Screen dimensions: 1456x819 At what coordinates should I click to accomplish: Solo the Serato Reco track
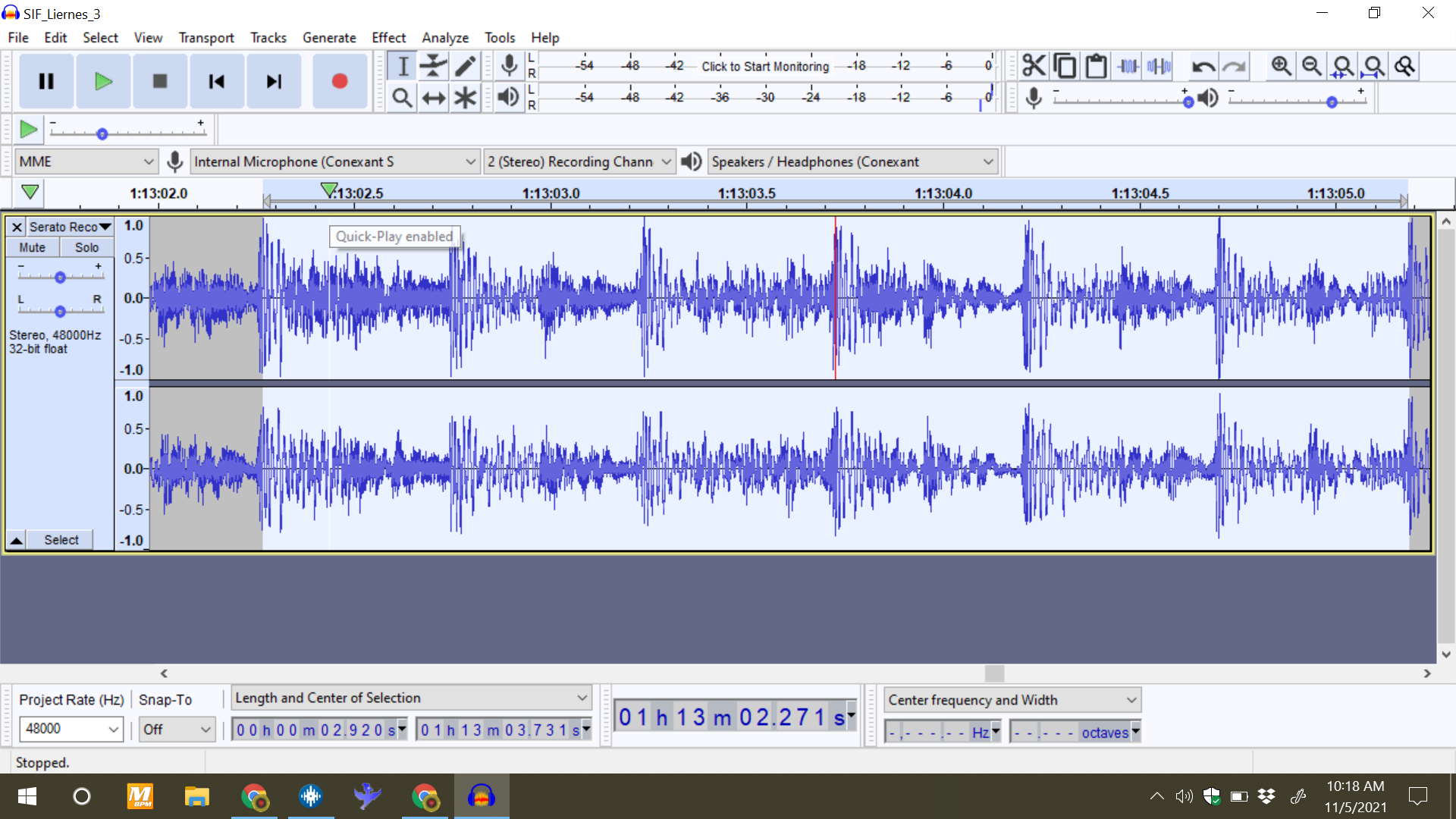point(86,246)
